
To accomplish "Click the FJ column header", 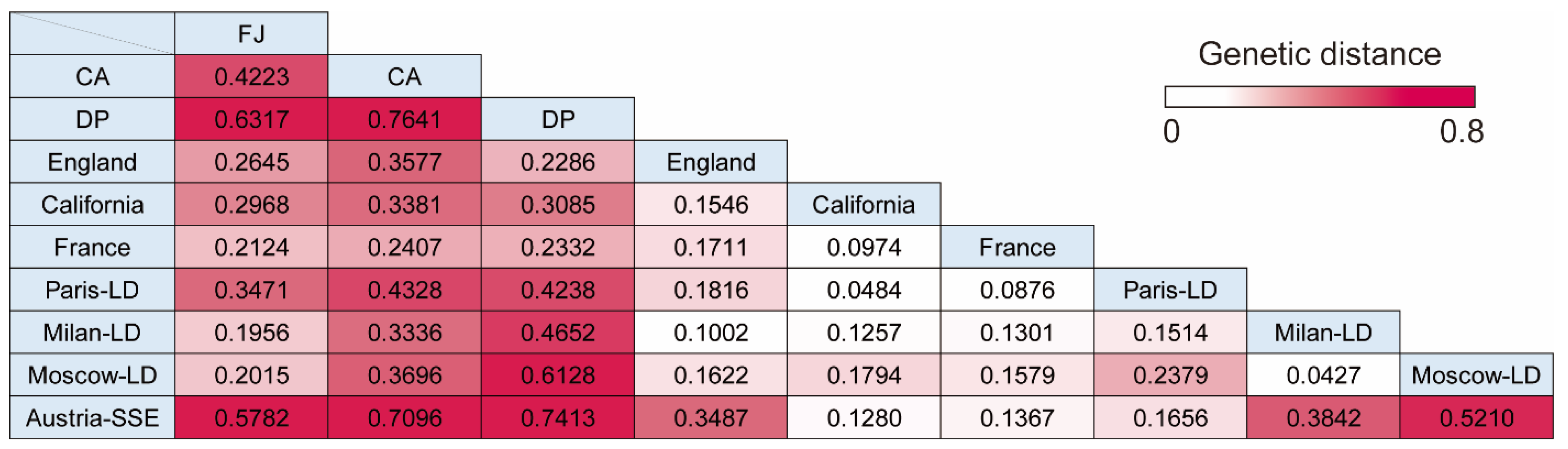I will [x=252, y=33].
